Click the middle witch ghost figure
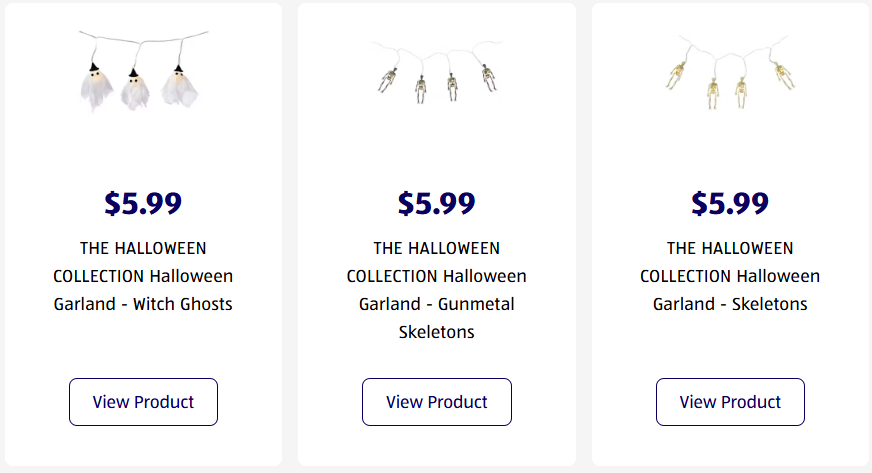 (134, 88)
